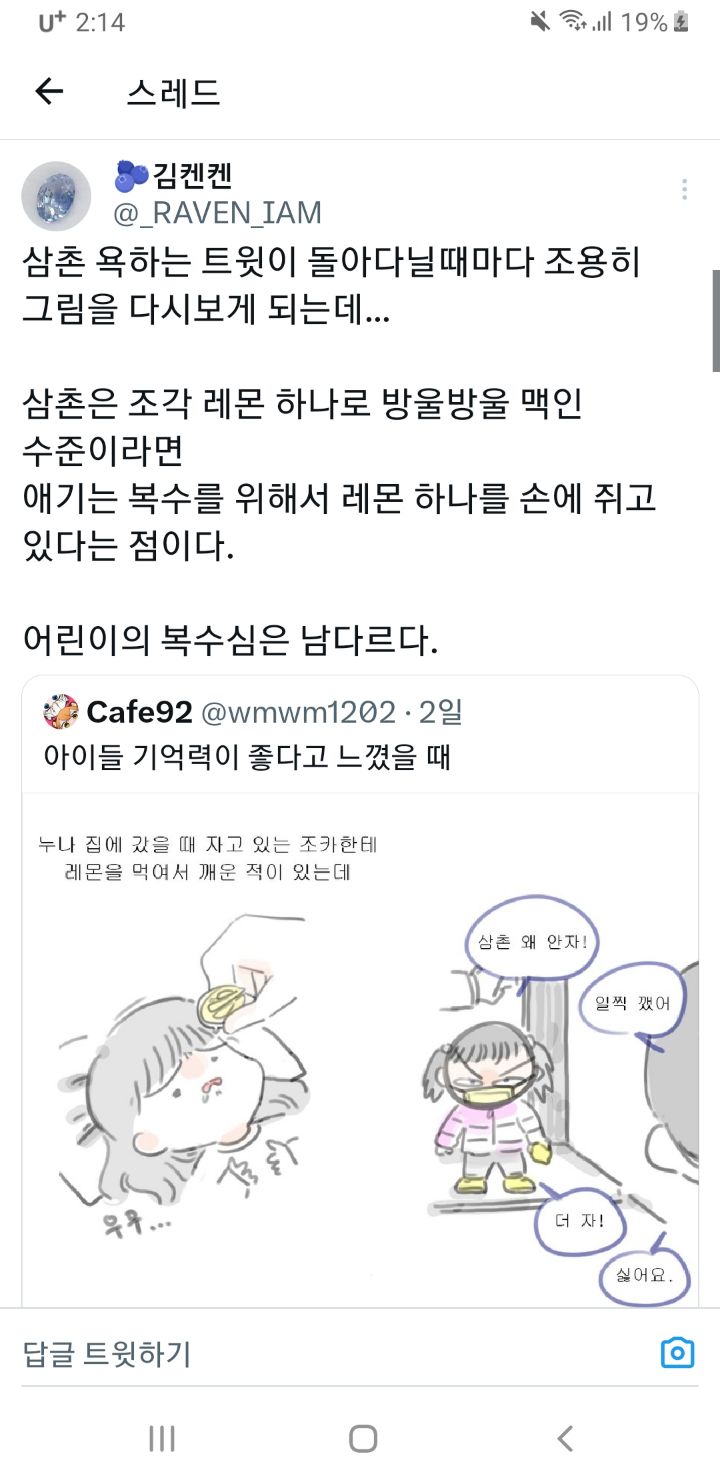Open 김켄켄's profile avatar

(57, 195)
